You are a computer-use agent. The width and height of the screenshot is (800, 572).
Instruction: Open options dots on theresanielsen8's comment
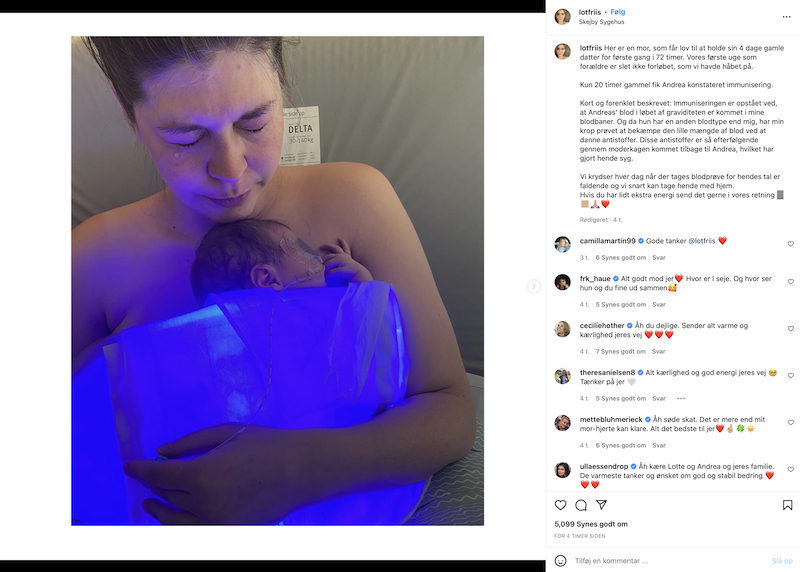tap(681, 399)
